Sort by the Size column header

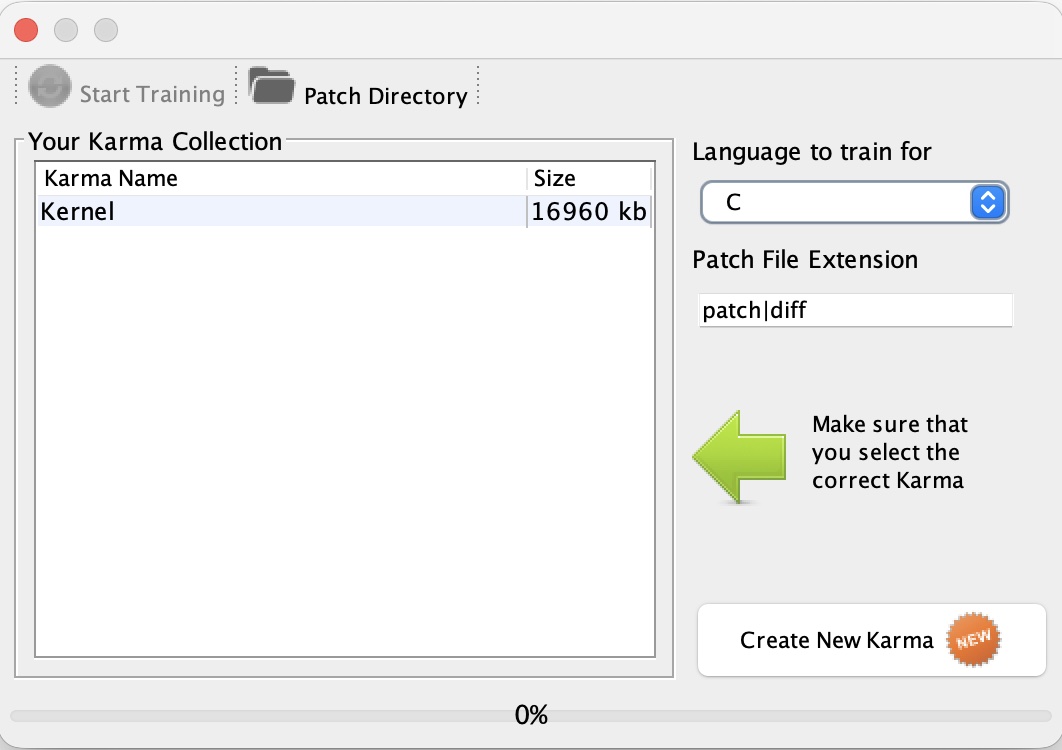[x=588, y=179]
